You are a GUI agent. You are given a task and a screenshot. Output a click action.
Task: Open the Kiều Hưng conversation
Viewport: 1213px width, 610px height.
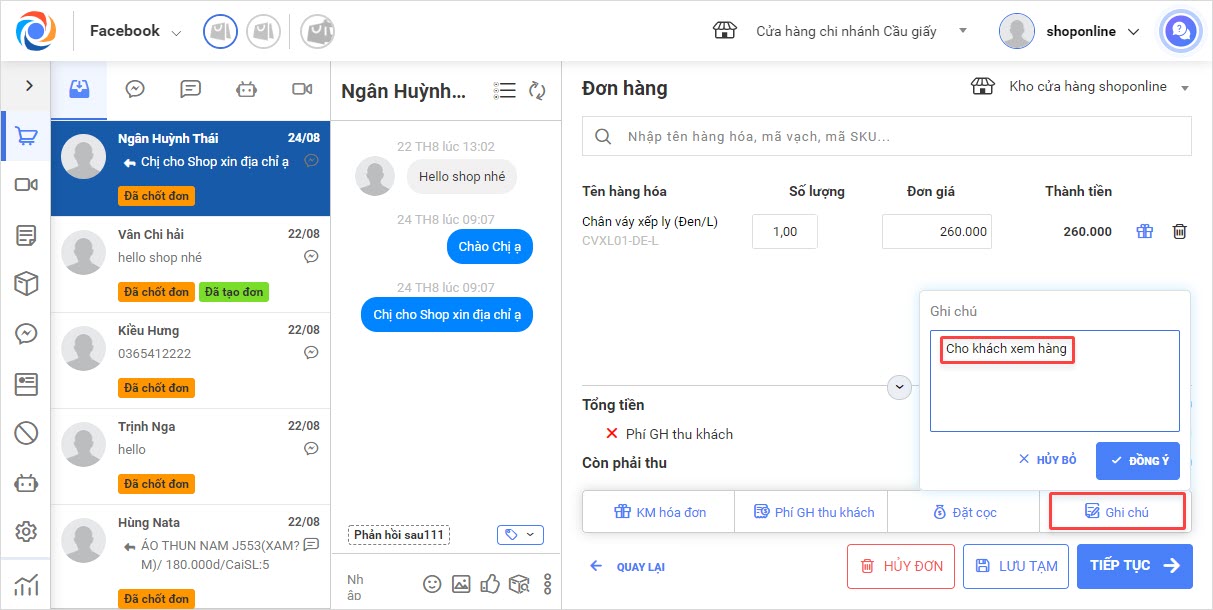(x=190, y=361)
